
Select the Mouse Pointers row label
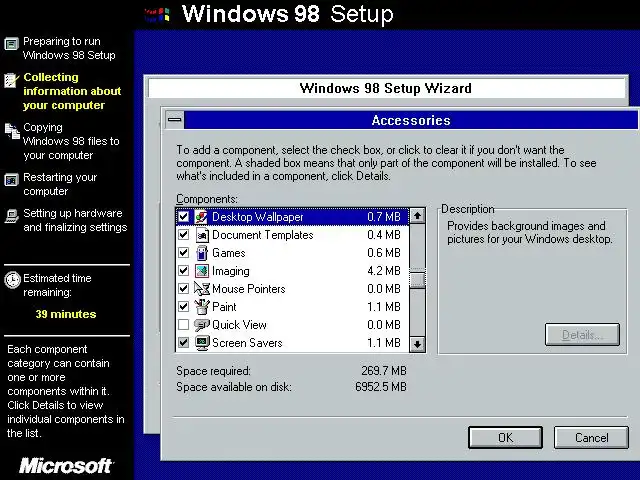coord(249,289)
